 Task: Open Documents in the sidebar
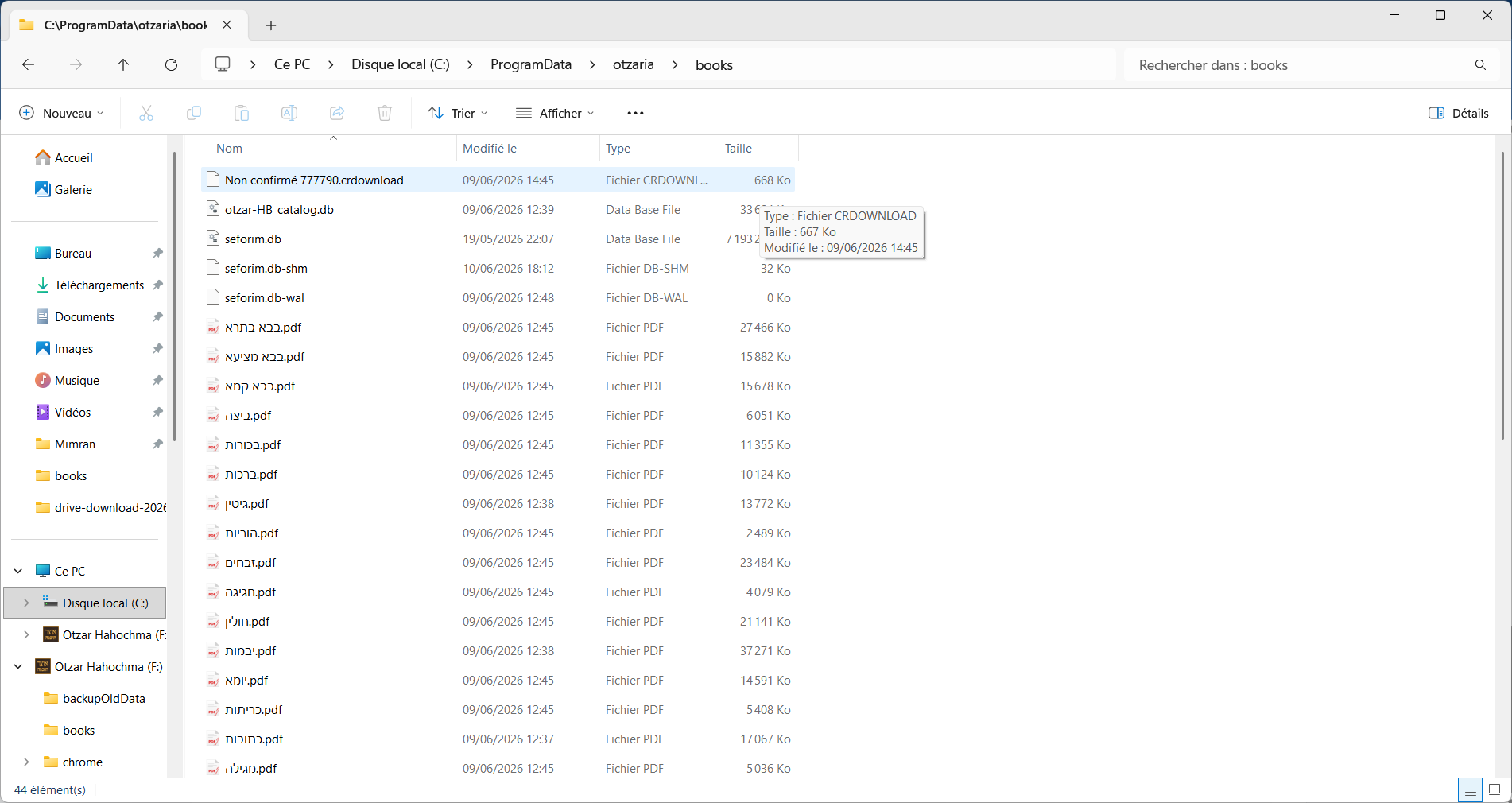[76, 316]
